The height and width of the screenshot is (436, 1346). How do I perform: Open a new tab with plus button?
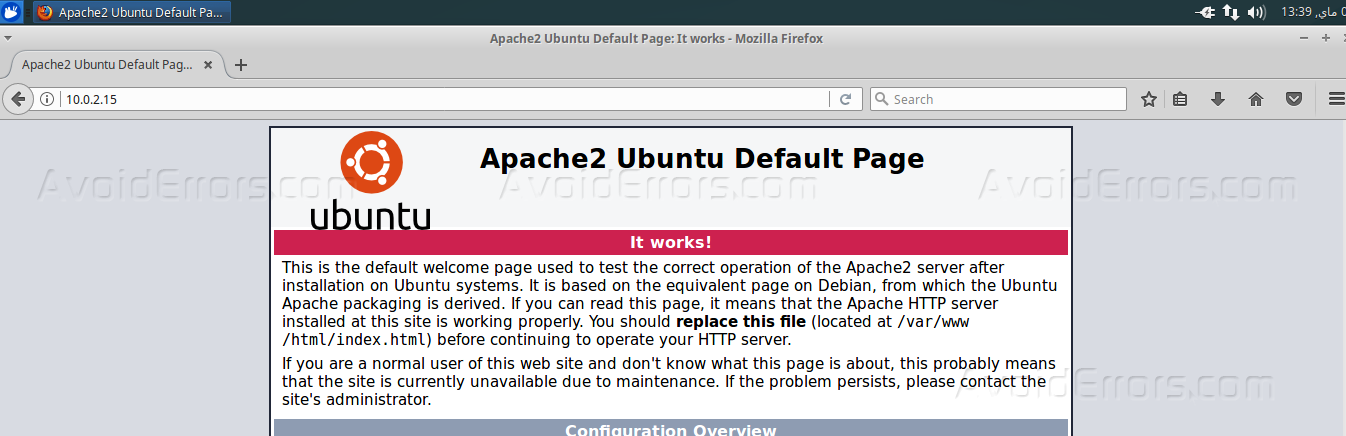pos(240,65)
